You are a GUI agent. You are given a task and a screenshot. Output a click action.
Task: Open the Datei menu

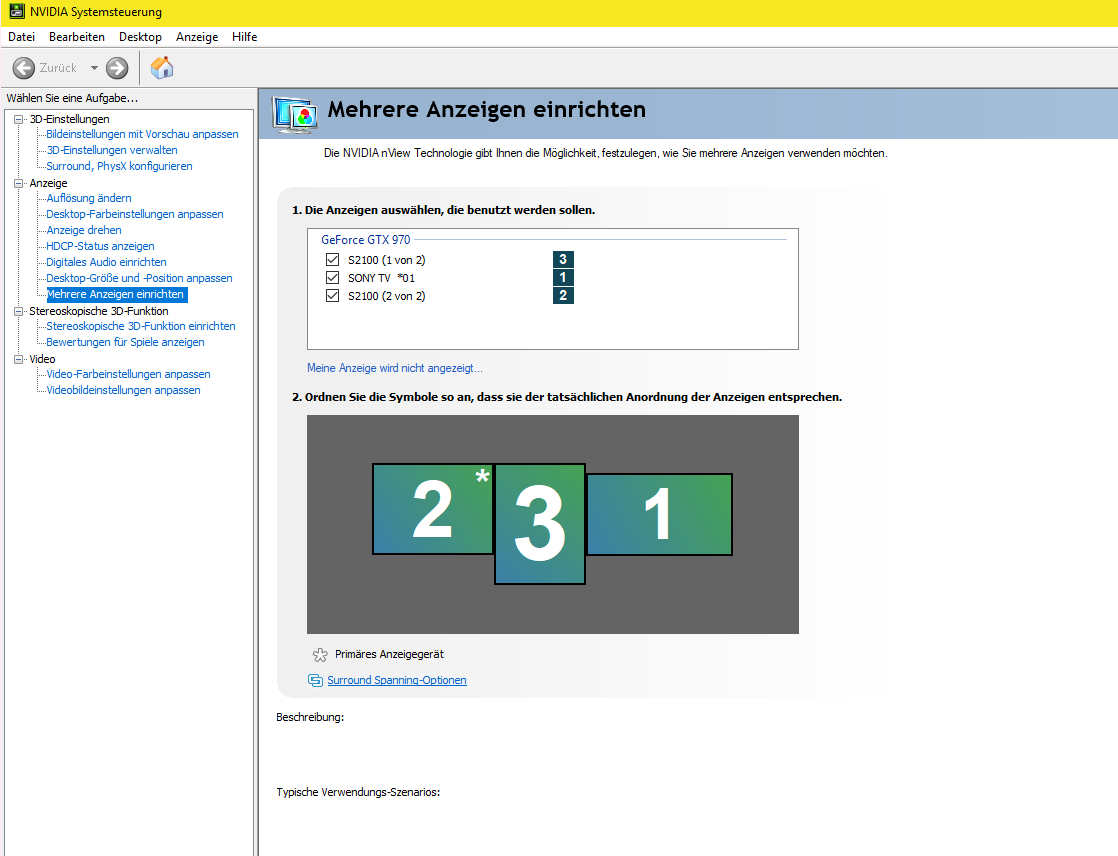click(x=21, y=37)
